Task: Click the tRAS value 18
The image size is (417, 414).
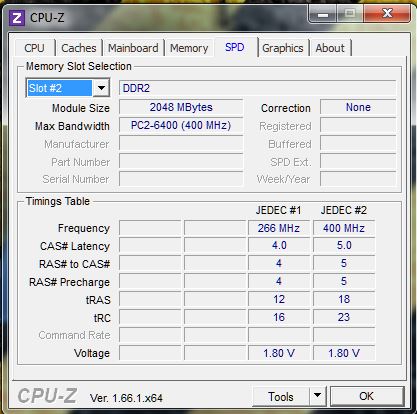Action: point(344,299)
